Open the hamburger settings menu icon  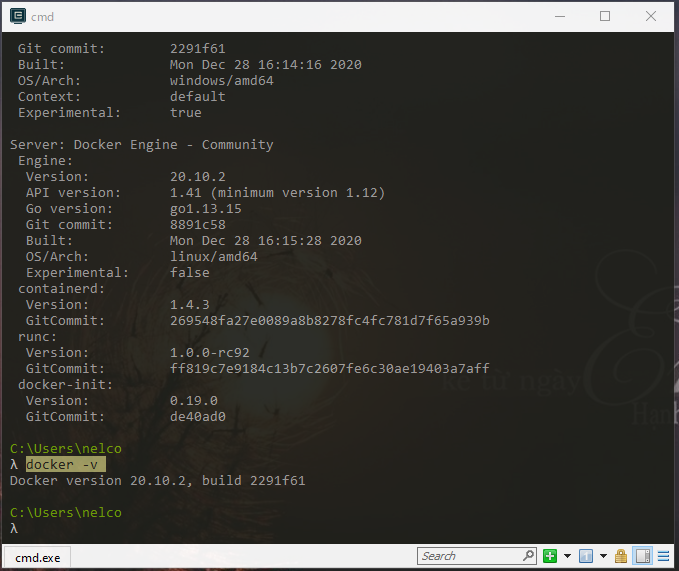click(x=663, y=556)
